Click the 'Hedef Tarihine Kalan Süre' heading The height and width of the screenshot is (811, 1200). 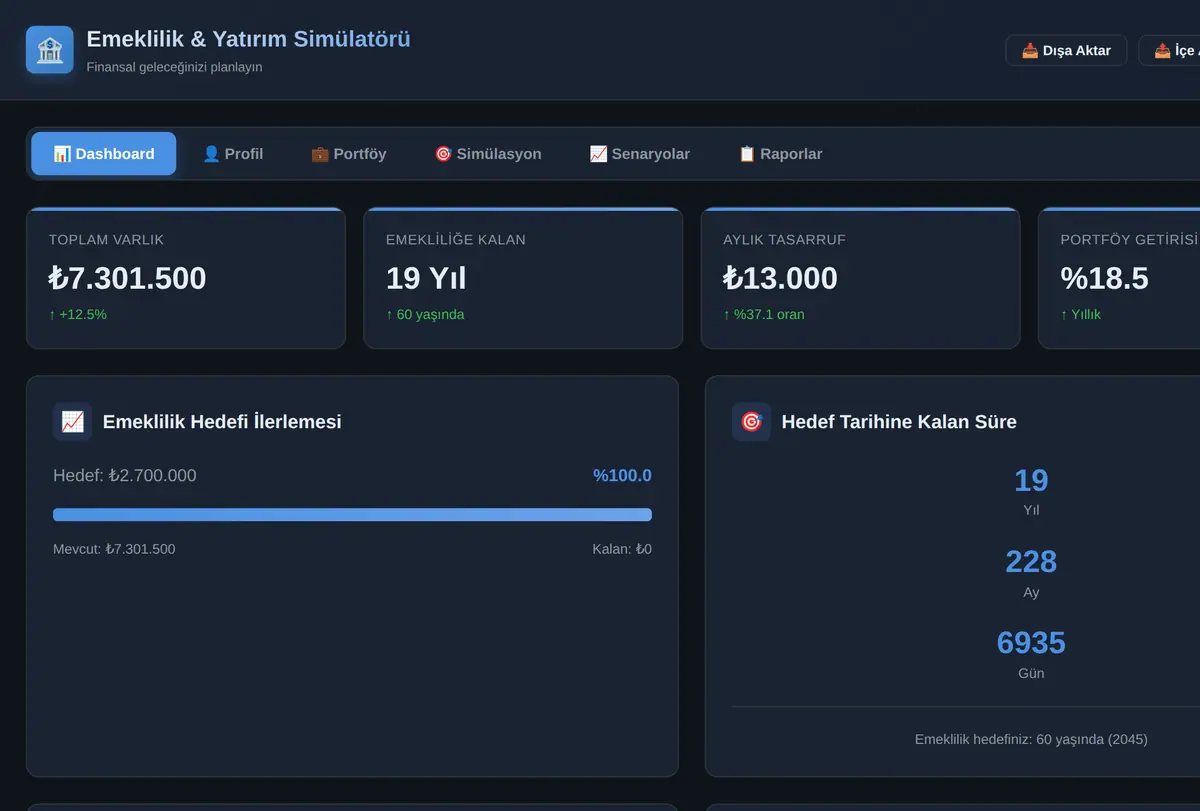pos(899,422)
